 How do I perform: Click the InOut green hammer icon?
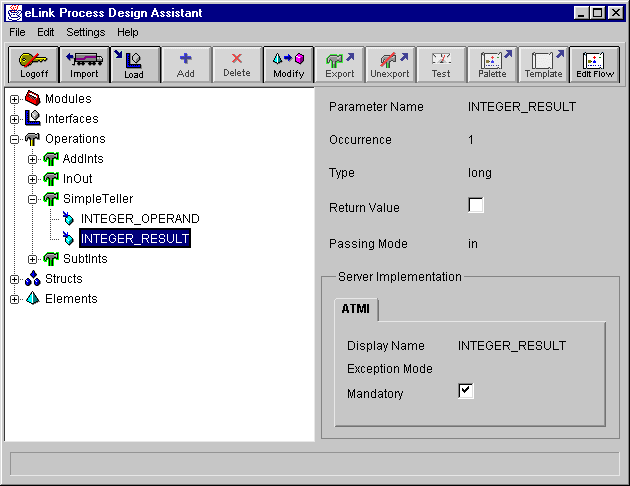[51, 179]
